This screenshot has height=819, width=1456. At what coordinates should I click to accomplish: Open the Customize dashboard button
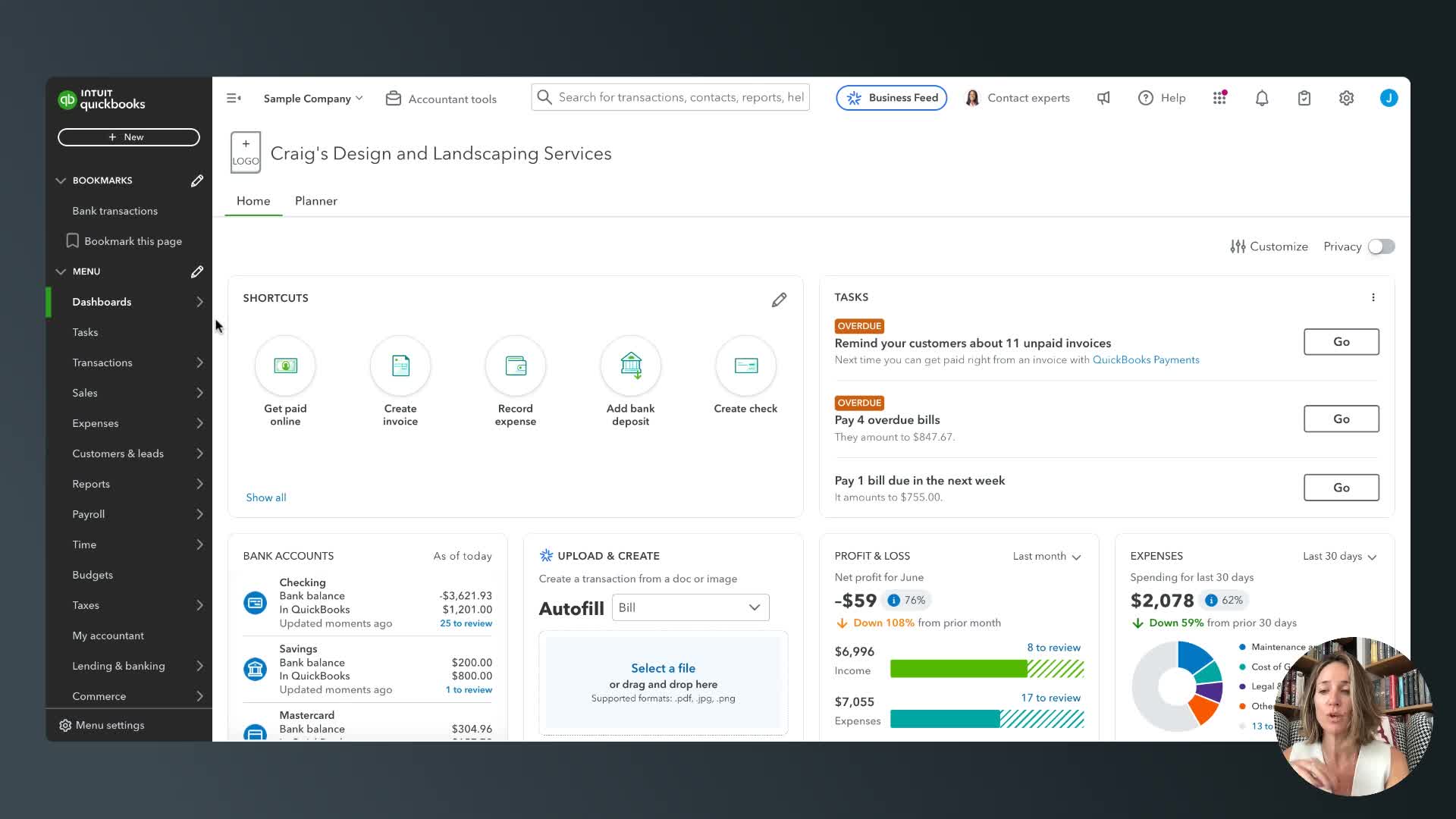(x=1269, y=246)
